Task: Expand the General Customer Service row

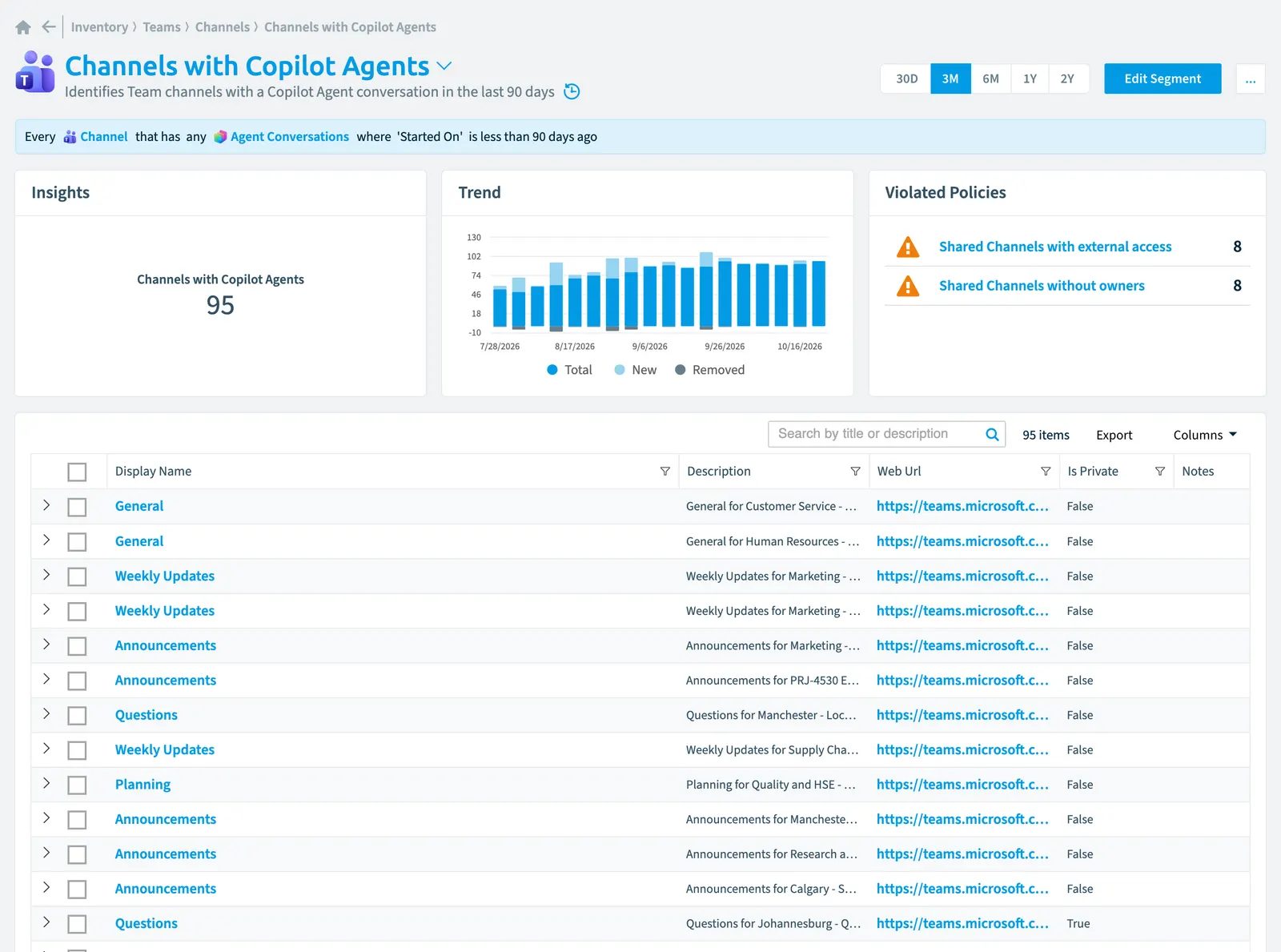Action: (46, 505)
